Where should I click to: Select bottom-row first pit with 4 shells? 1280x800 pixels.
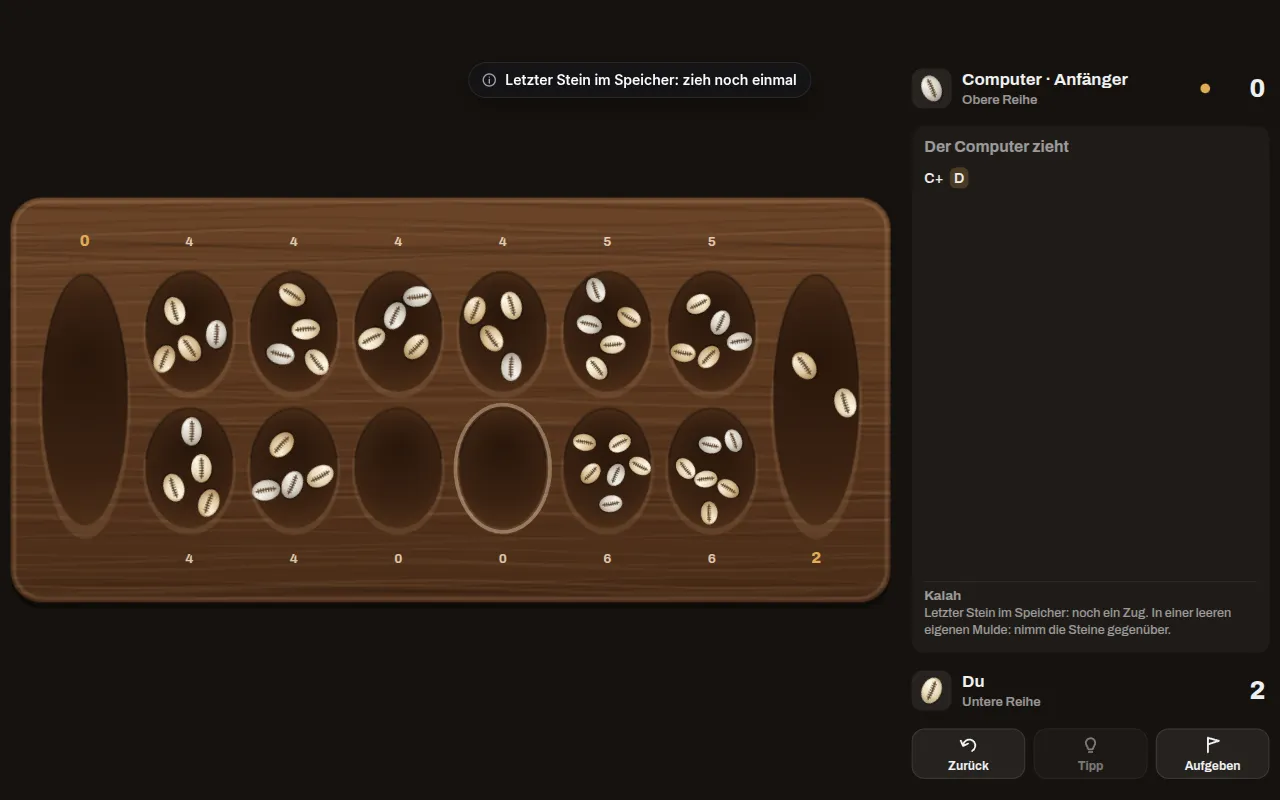pos(189,468)
